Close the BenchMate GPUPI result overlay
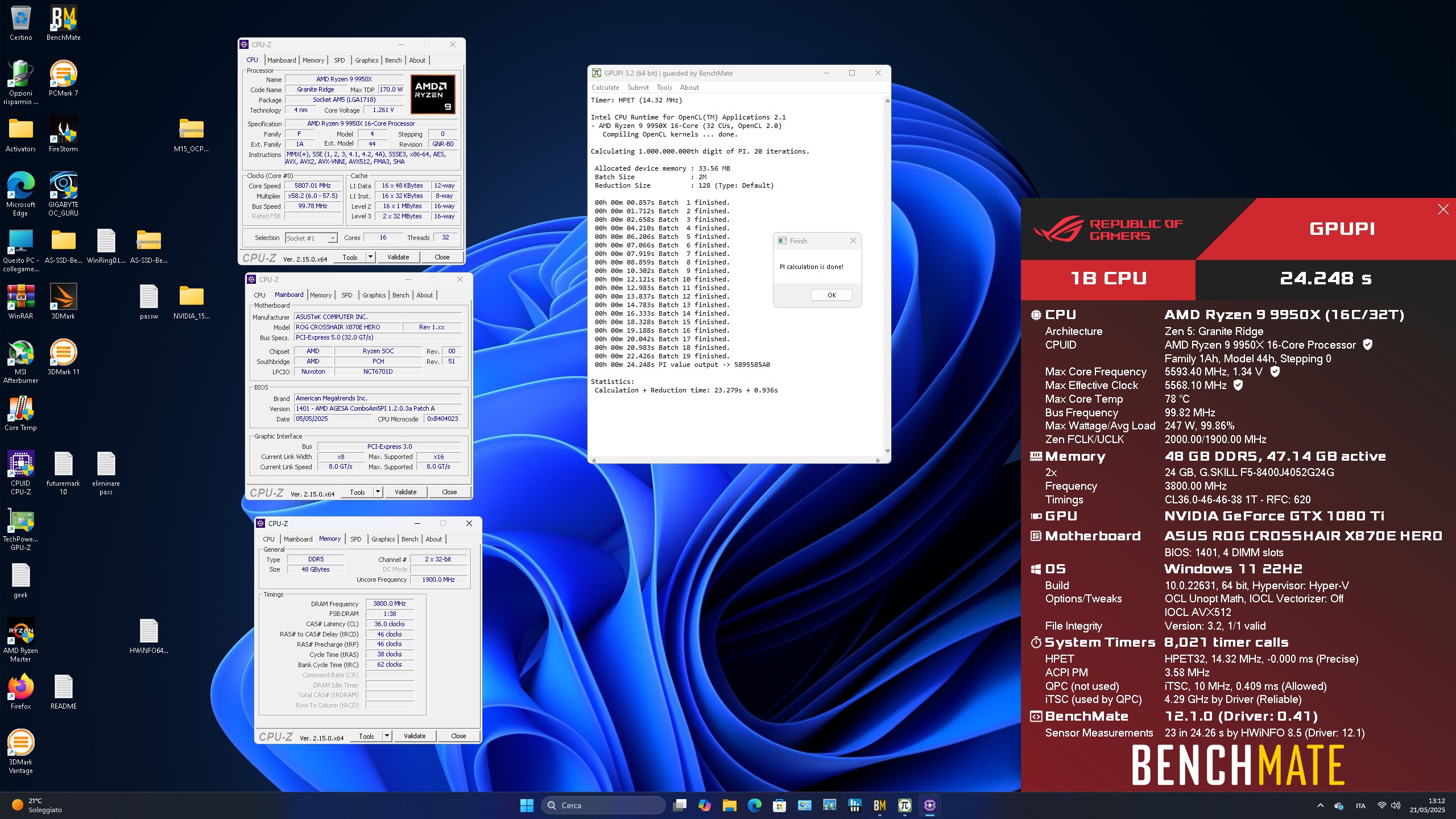The width and height of the screenshot is (1456, 819). tap(1443, 209)
